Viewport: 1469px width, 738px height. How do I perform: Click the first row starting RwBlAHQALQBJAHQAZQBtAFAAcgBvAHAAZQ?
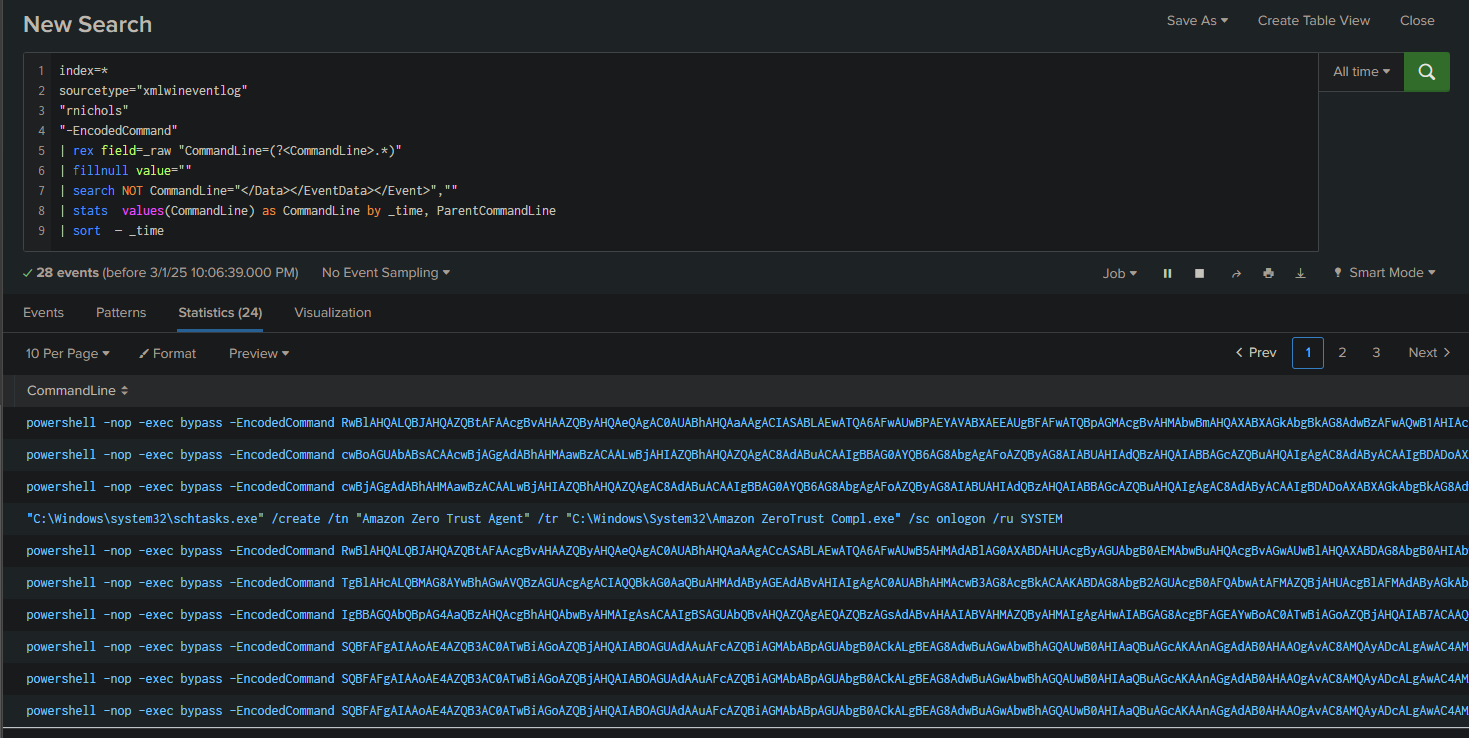click(734, 423)
